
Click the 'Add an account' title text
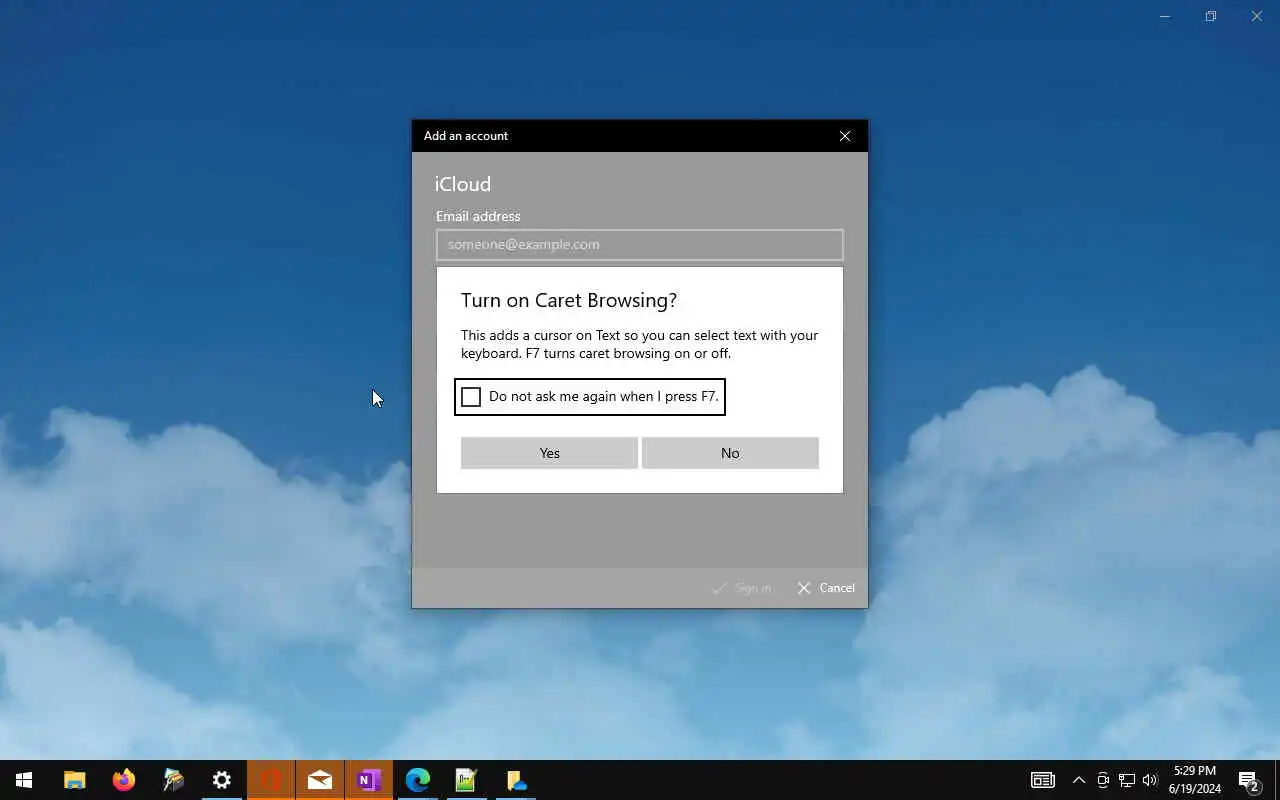[x=466, y=136]
